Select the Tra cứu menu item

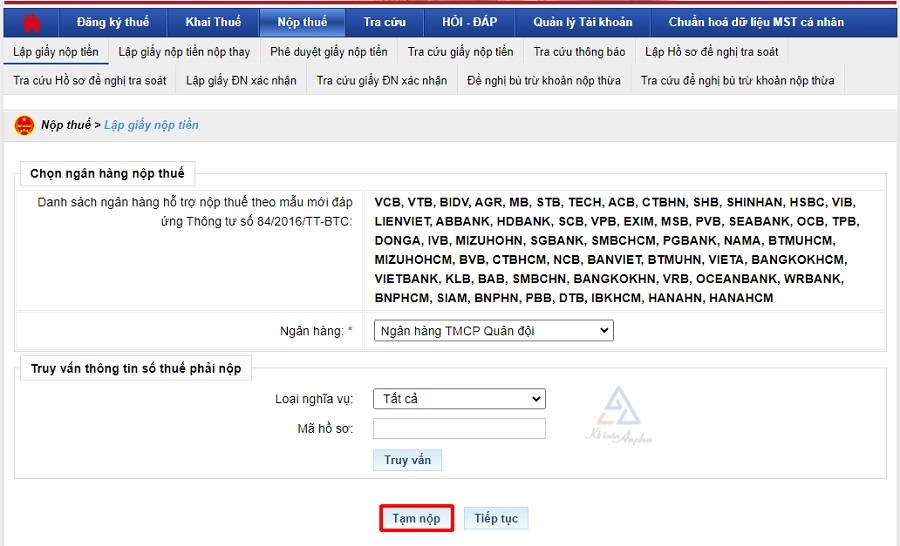click(385, 22)
